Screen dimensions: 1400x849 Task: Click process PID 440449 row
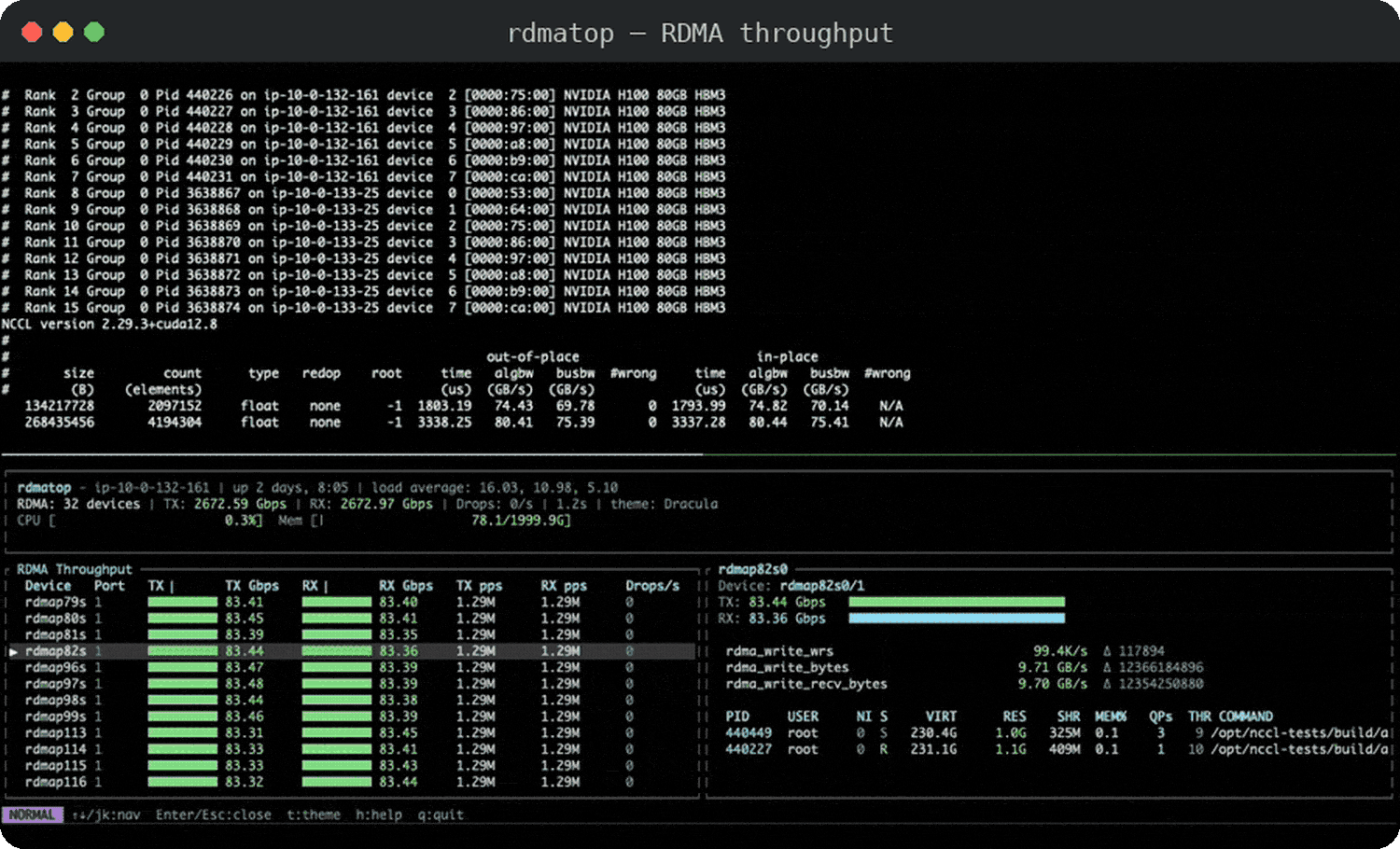pyautogui.click(x=1057, y=732)
